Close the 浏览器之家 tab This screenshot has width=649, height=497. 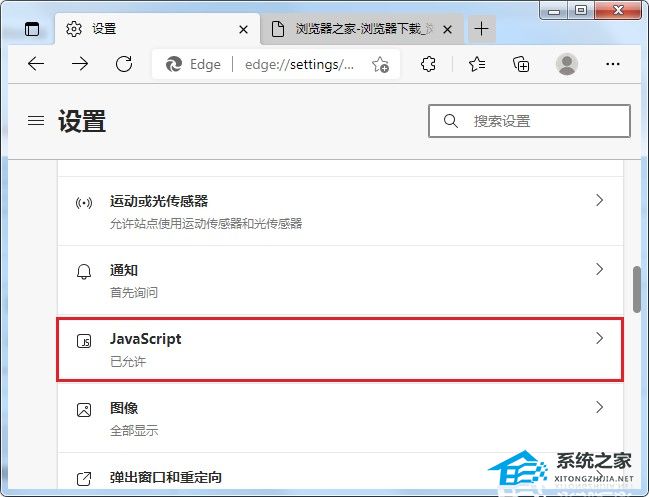click(447, 29)
